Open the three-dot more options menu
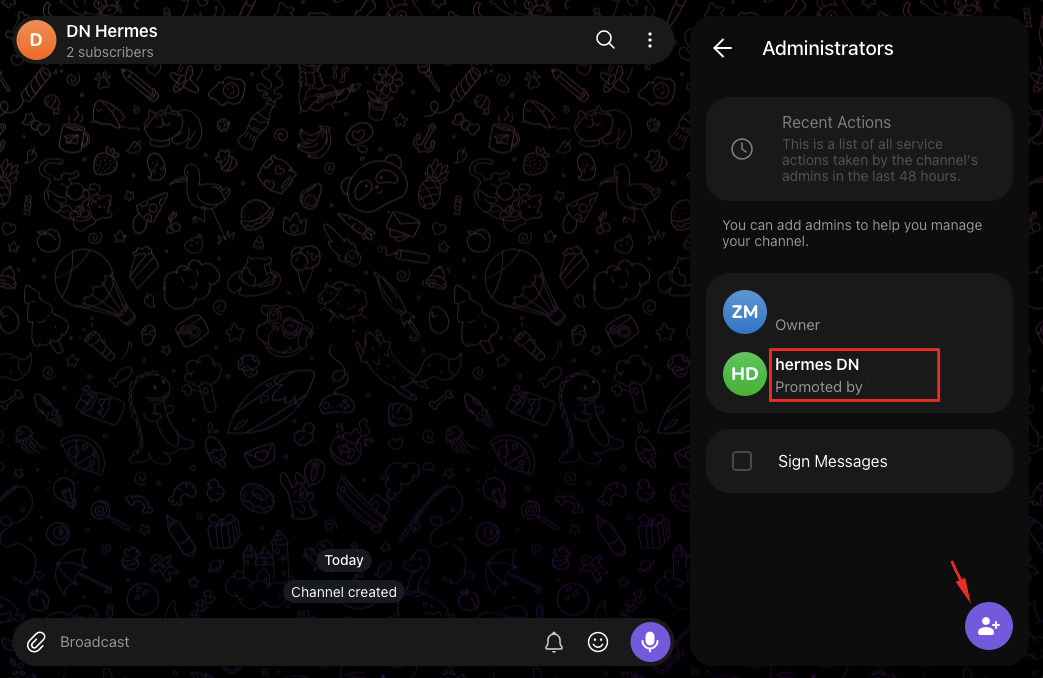Screen dimensions: 1043x678 [650, 40]
